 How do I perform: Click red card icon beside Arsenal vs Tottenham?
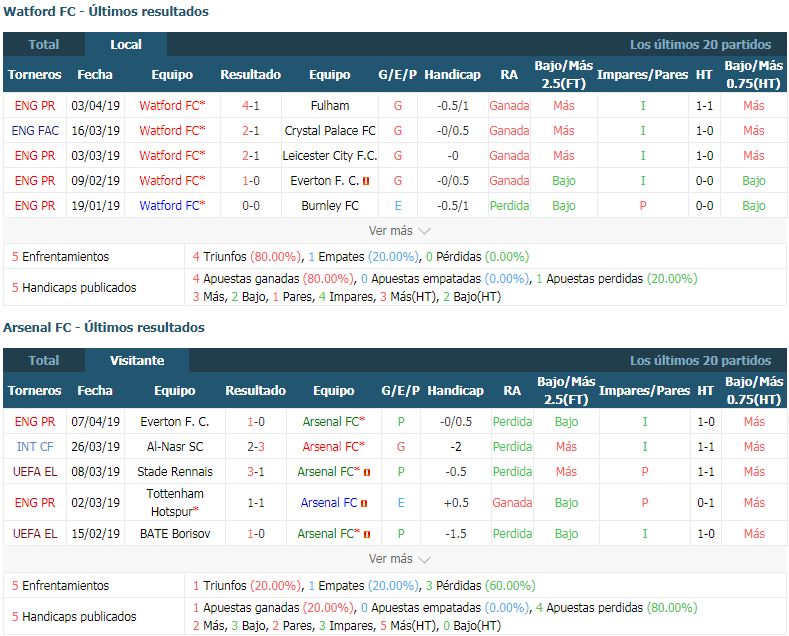(364, 503)
